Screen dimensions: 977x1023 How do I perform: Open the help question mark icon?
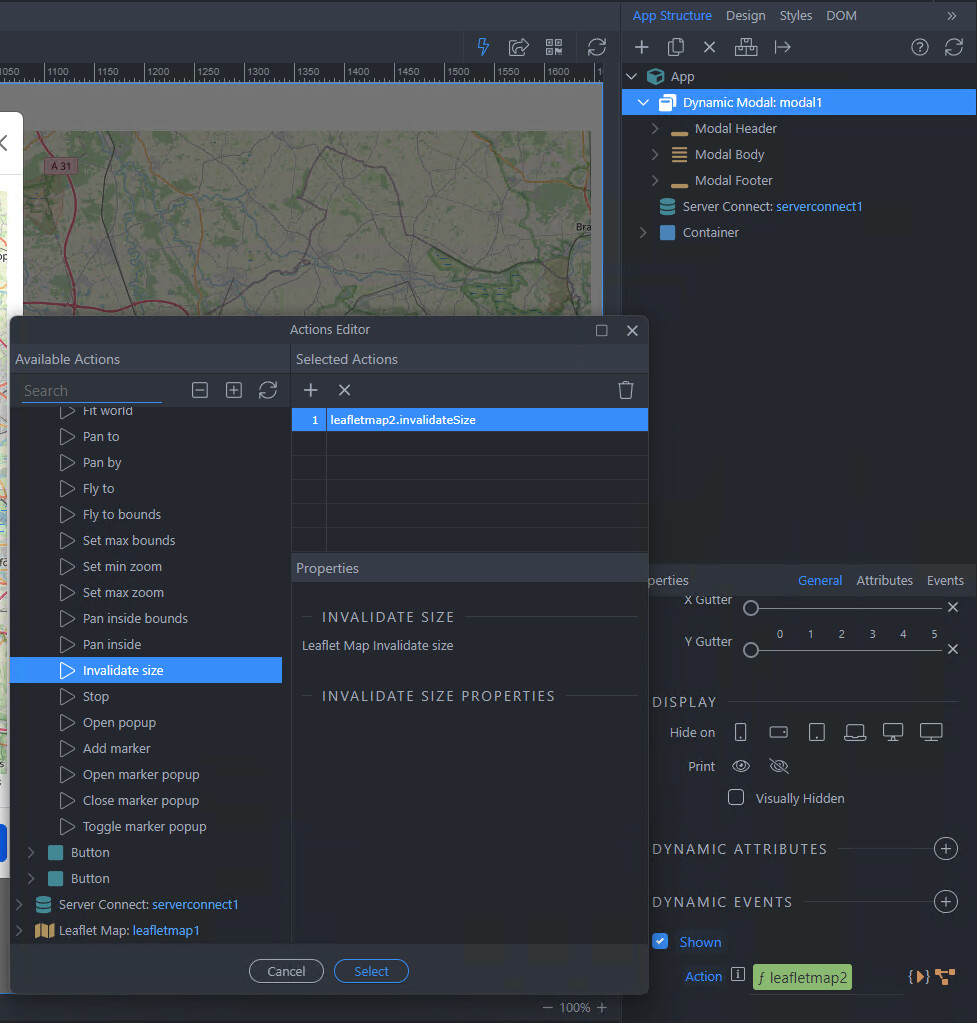coord(920,47)
